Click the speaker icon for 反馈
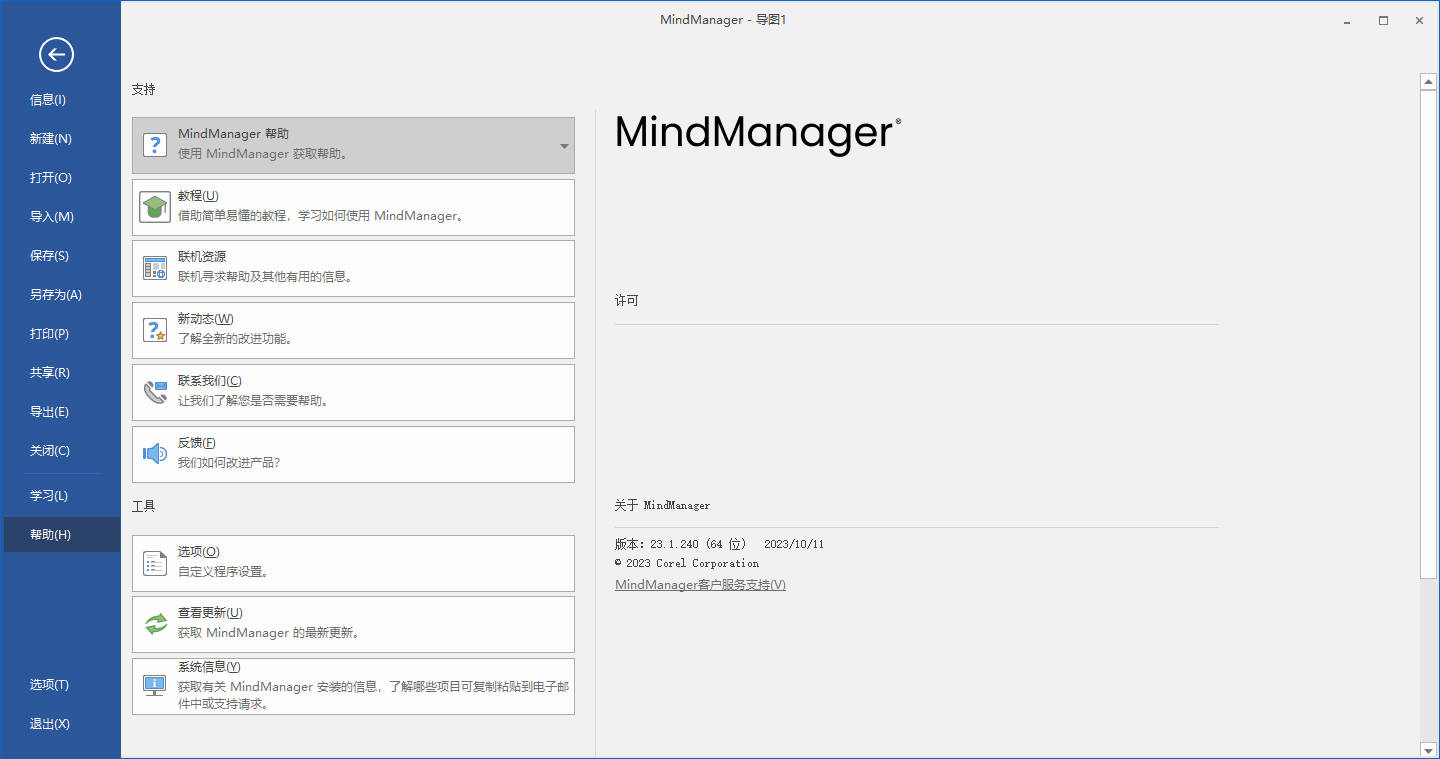This screenshot has width=1440, height=759. click(154, 454)
